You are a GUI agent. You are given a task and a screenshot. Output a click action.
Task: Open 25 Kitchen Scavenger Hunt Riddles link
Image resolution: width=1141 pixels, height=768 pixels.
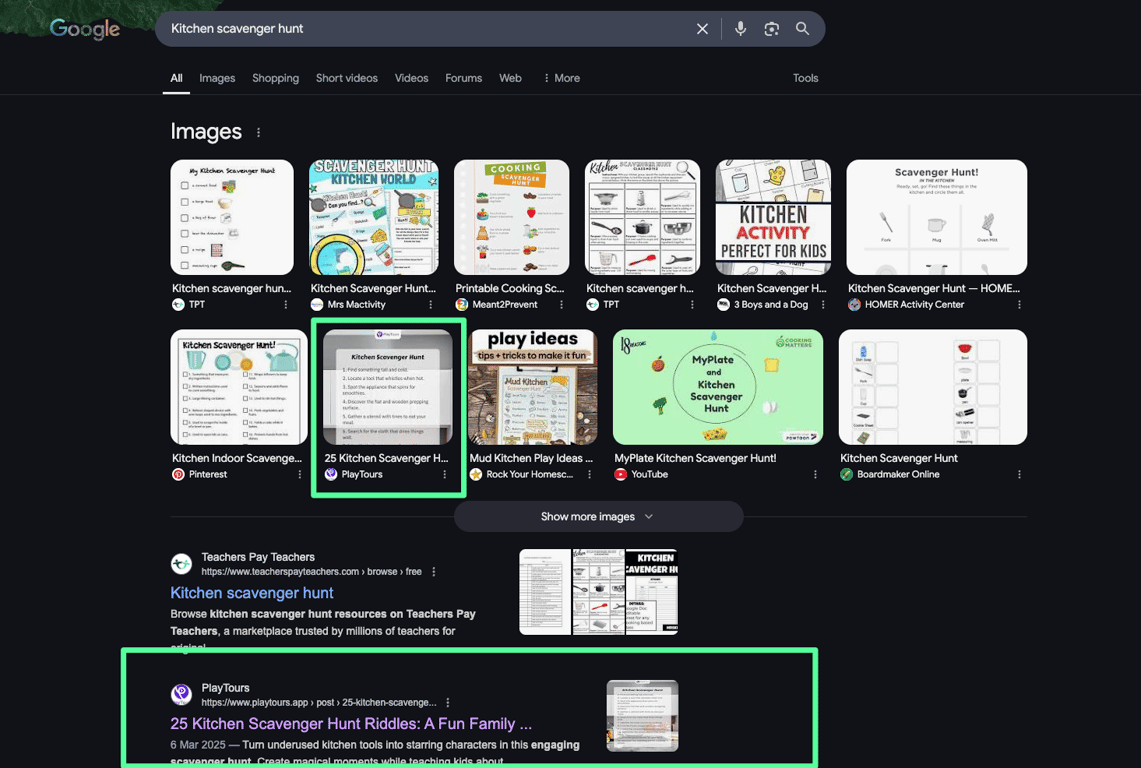(x=351, y=724)
